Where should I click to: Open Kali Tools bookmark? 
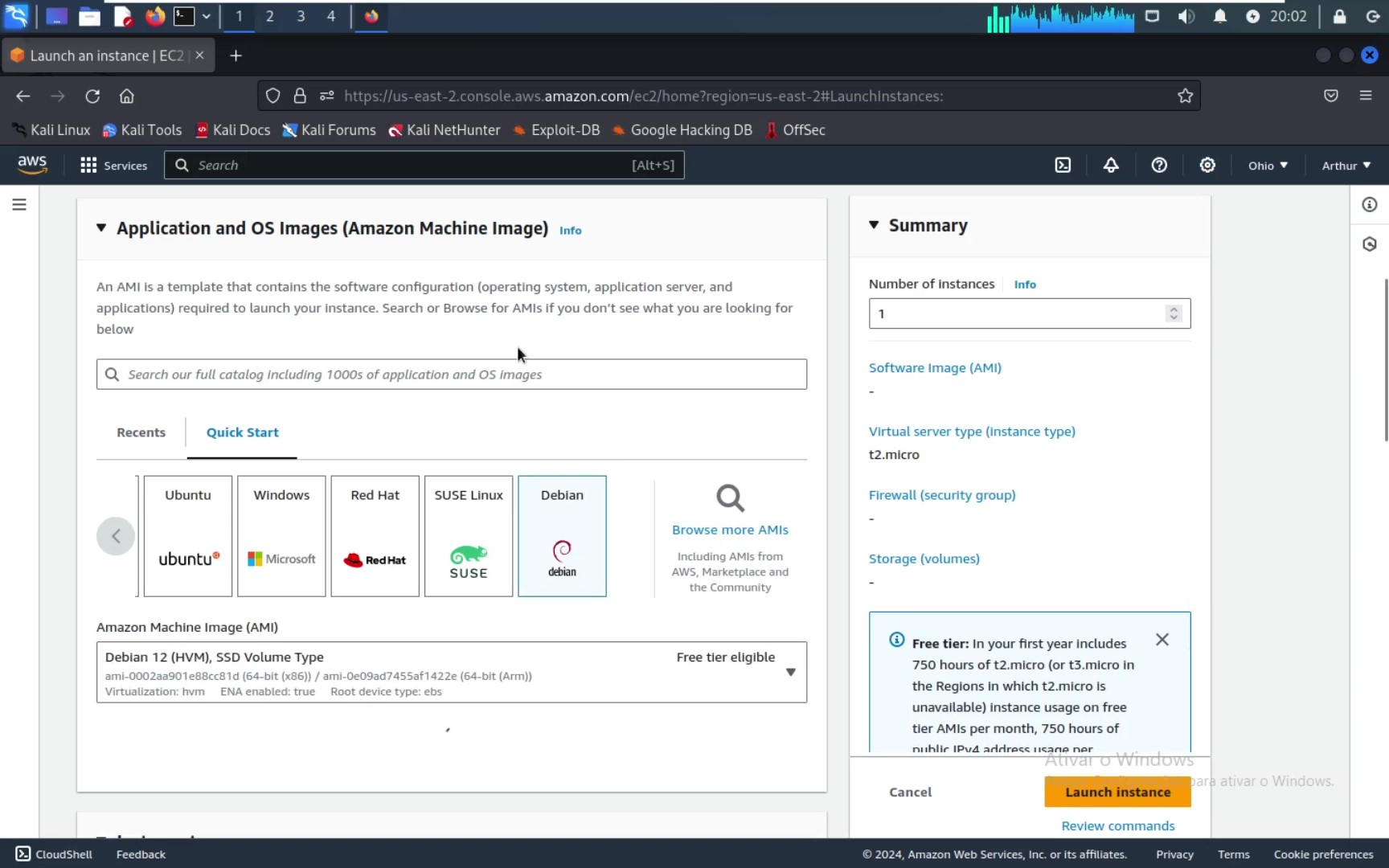[x=142, y=130]
